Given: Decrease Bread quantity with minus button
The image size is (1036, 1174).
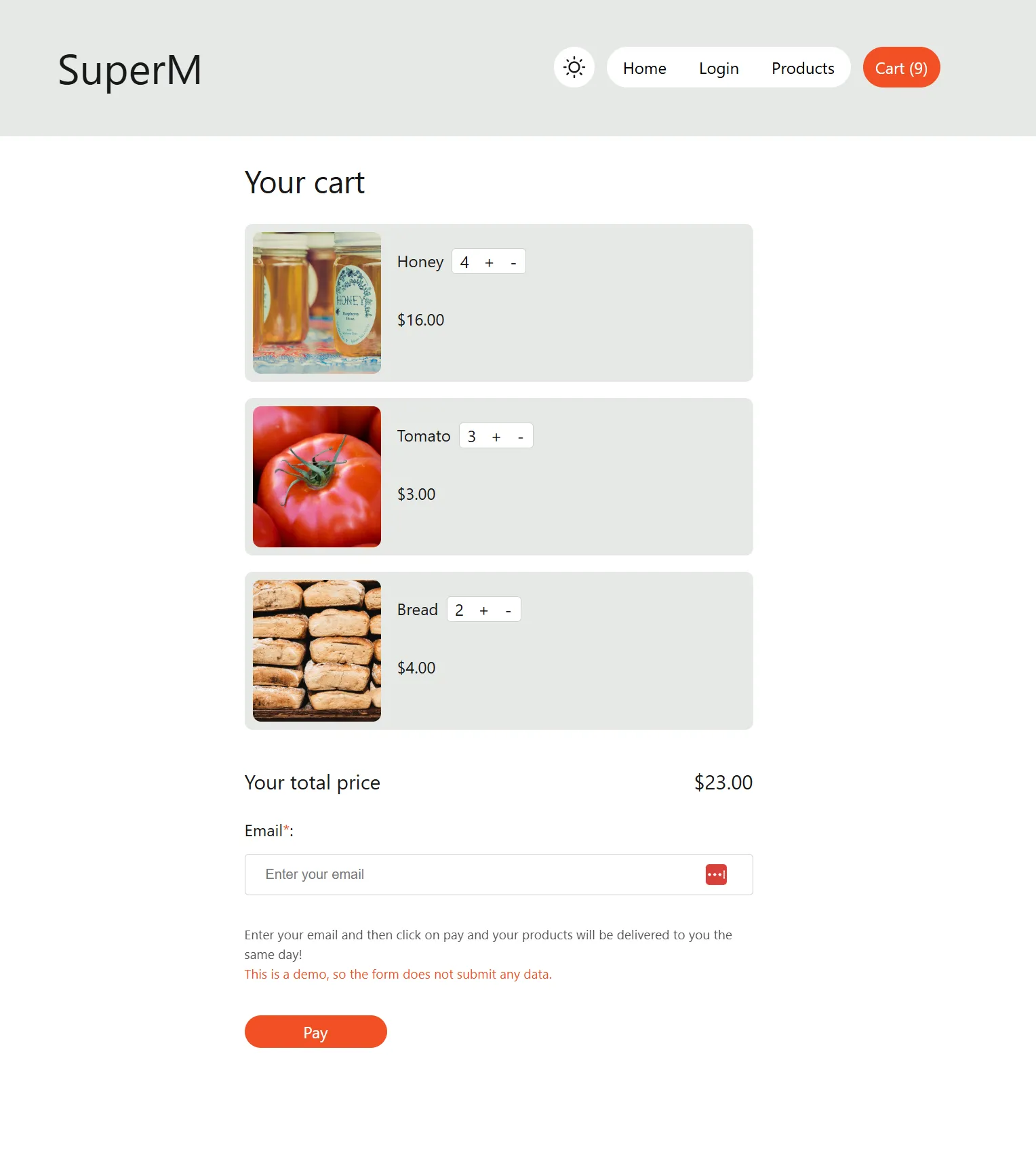Looking at the screenshot, I should [x=509, y=610].
